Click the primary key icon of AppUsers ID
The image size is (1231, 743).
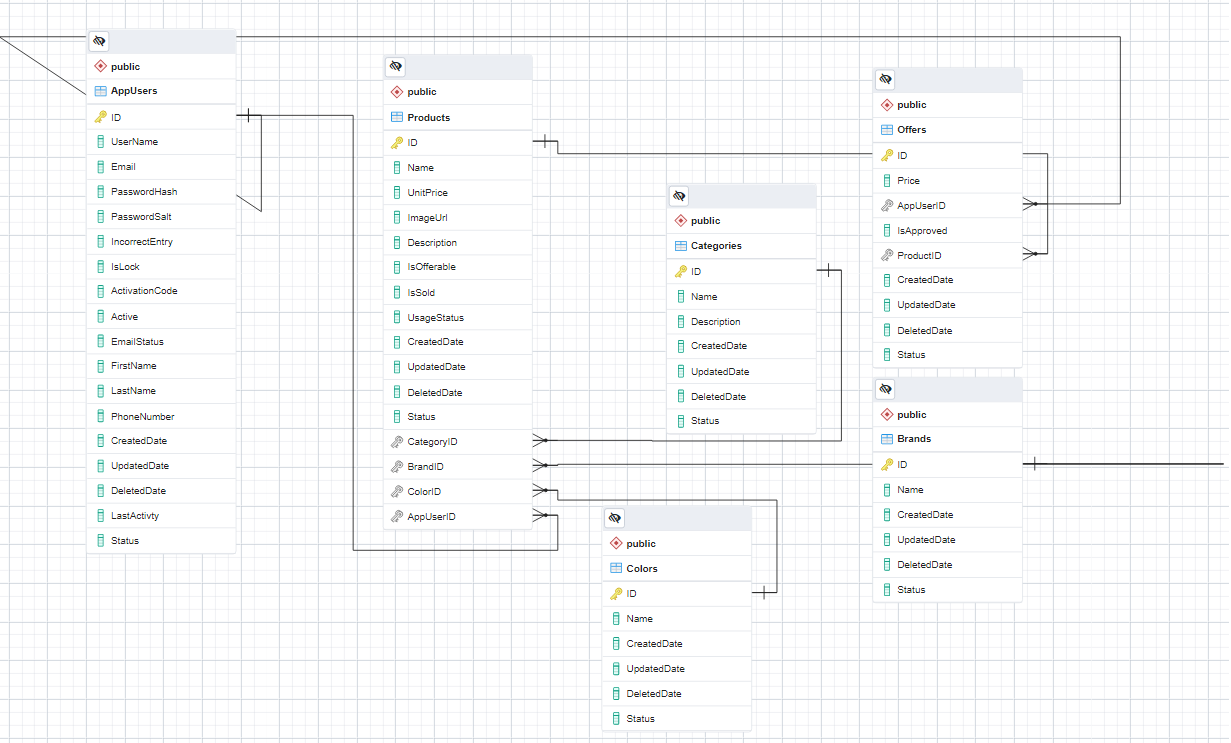(100, 117)
